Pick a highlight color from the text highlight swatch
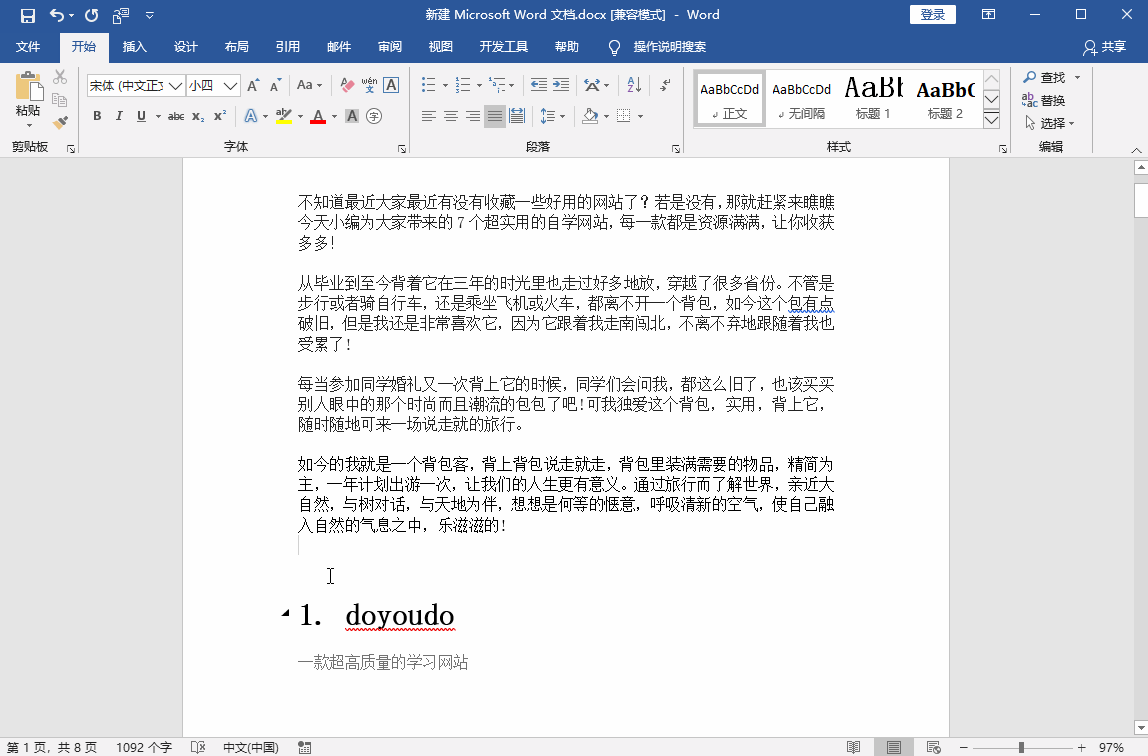 coord(285,118)
